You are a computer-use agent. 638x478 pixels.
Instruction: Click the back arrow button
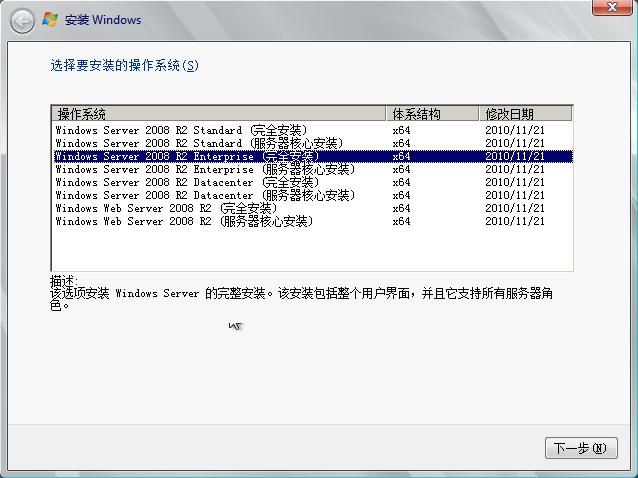point(22,21)
